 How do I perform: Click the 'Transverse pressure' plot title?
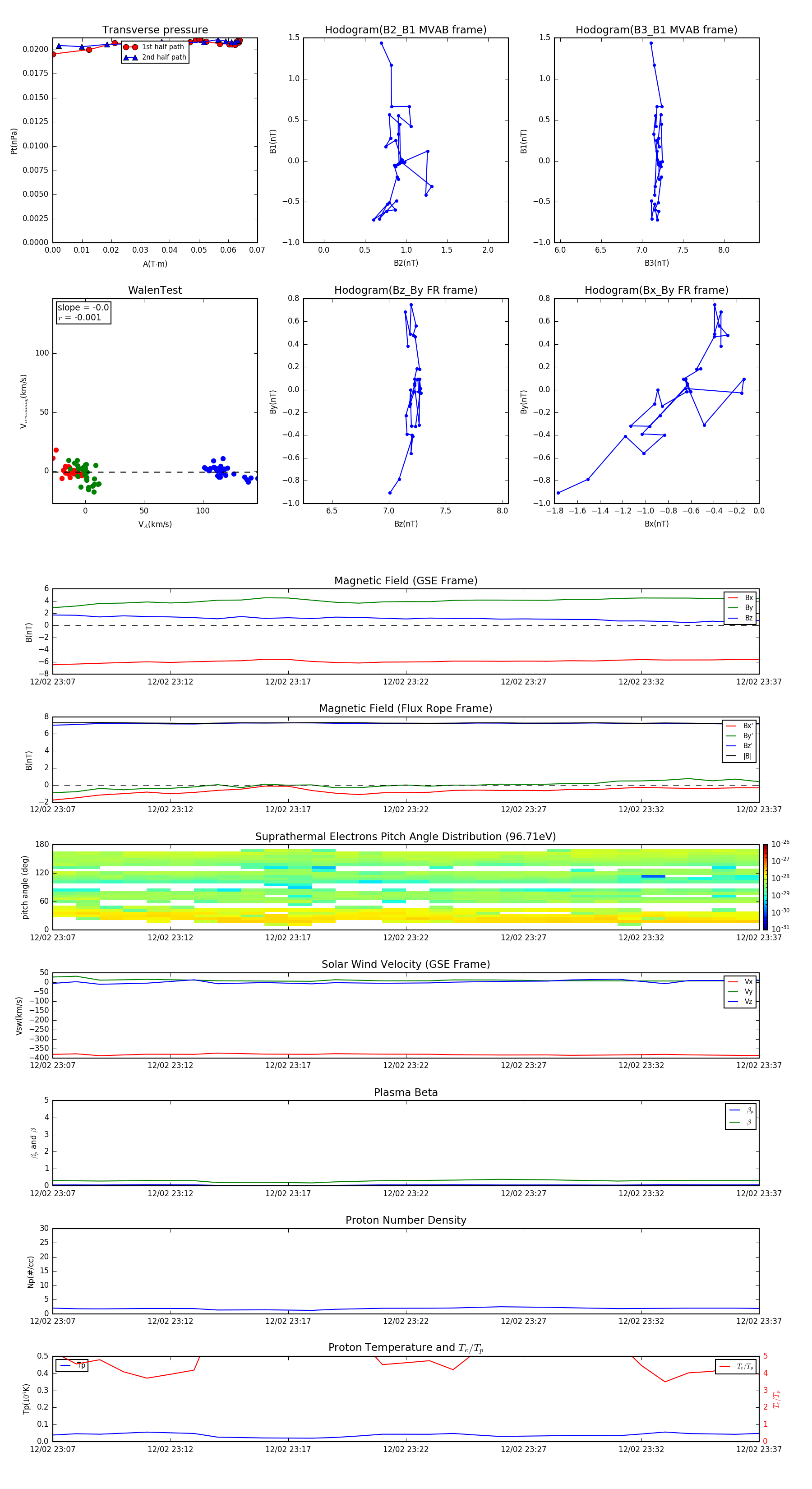coord(155,30)
